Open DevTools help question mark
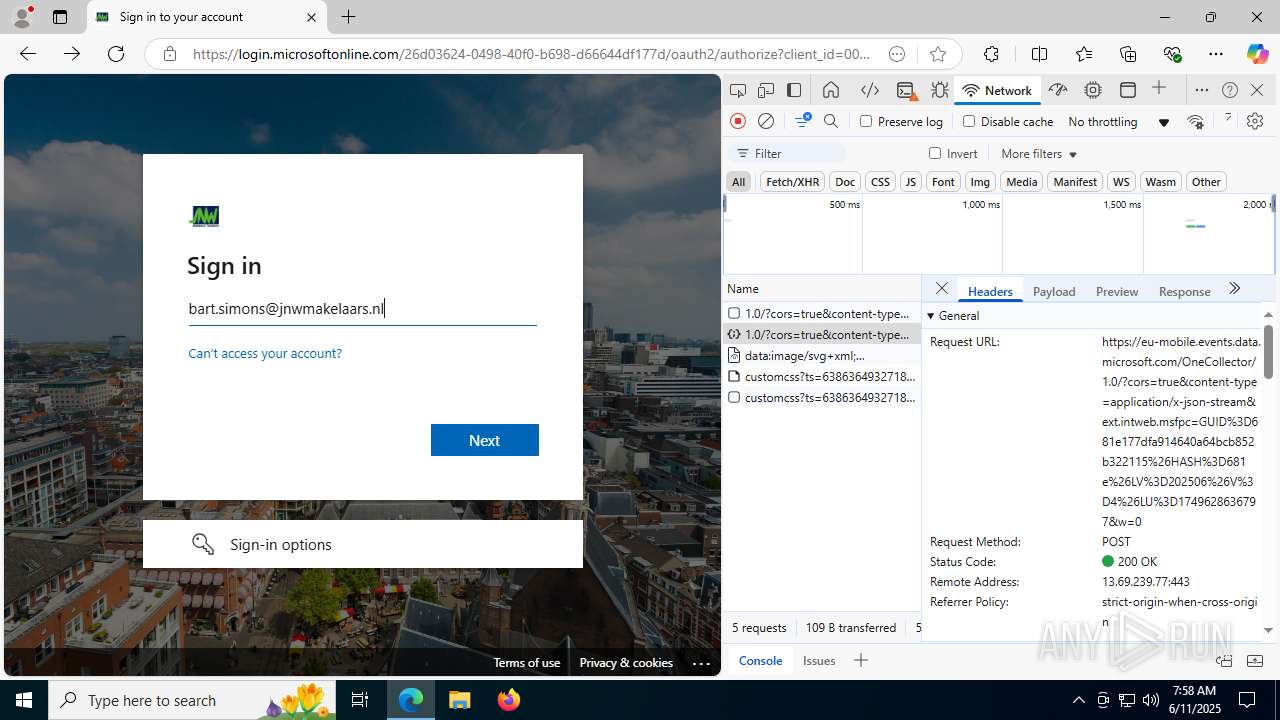The width and height of the screenshot is (1280, 720). click(x=1230, y=90)
